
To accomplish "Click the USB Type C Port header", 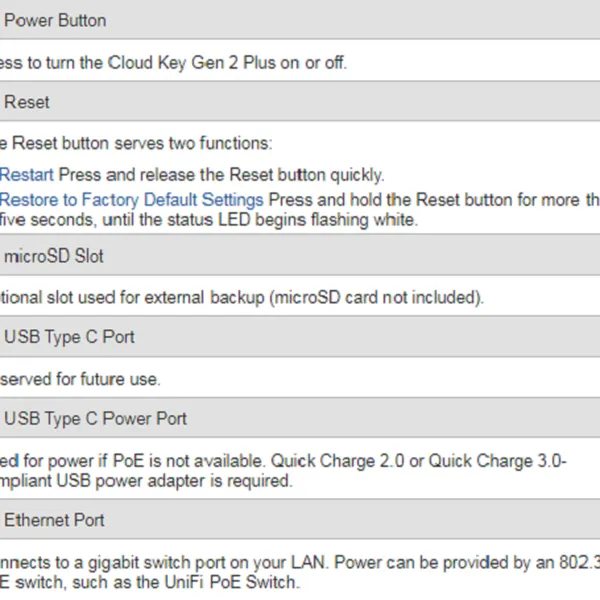I will [70, 337].
